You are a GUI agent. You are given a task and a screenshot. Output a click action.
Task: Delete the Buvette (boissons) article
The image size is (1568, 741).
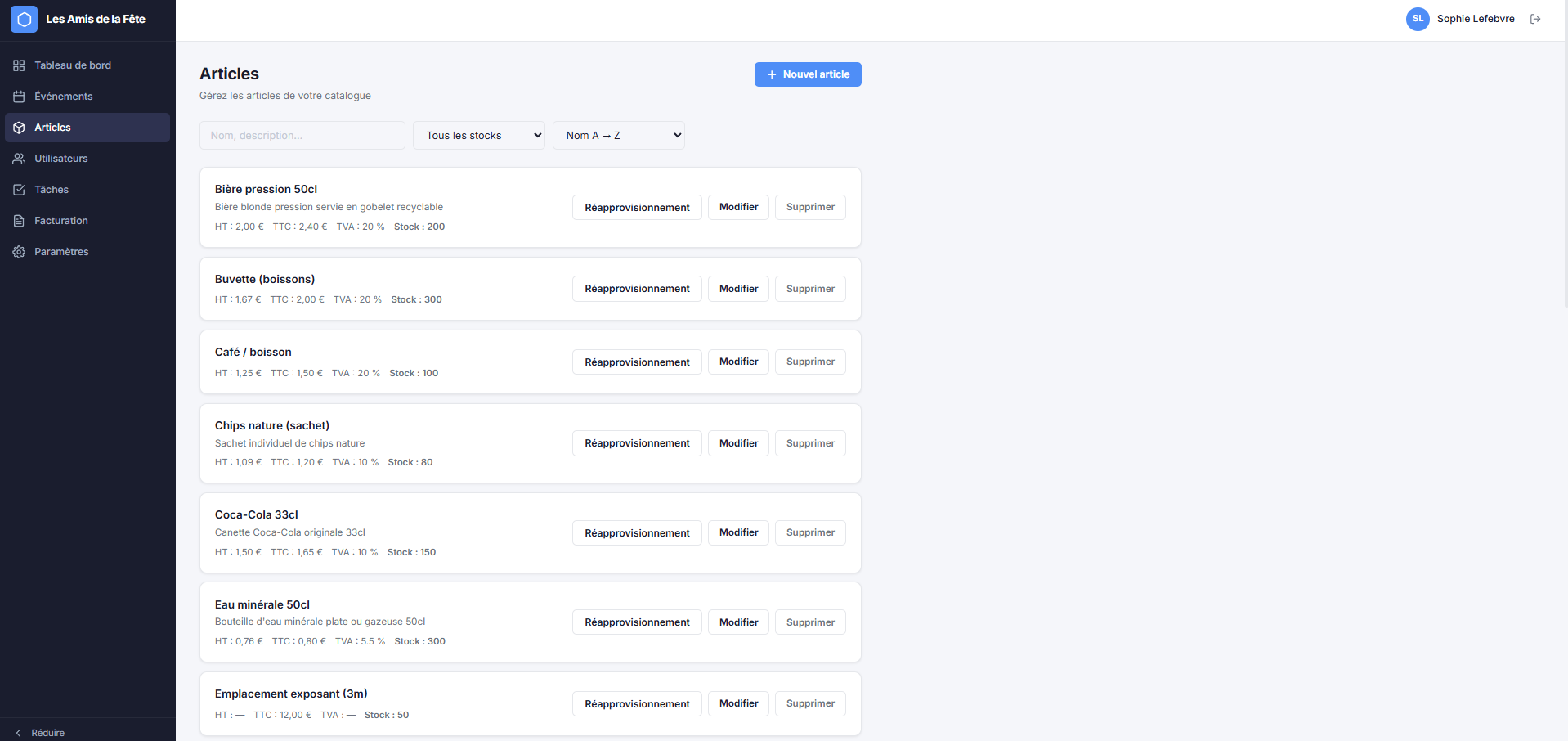810,289
